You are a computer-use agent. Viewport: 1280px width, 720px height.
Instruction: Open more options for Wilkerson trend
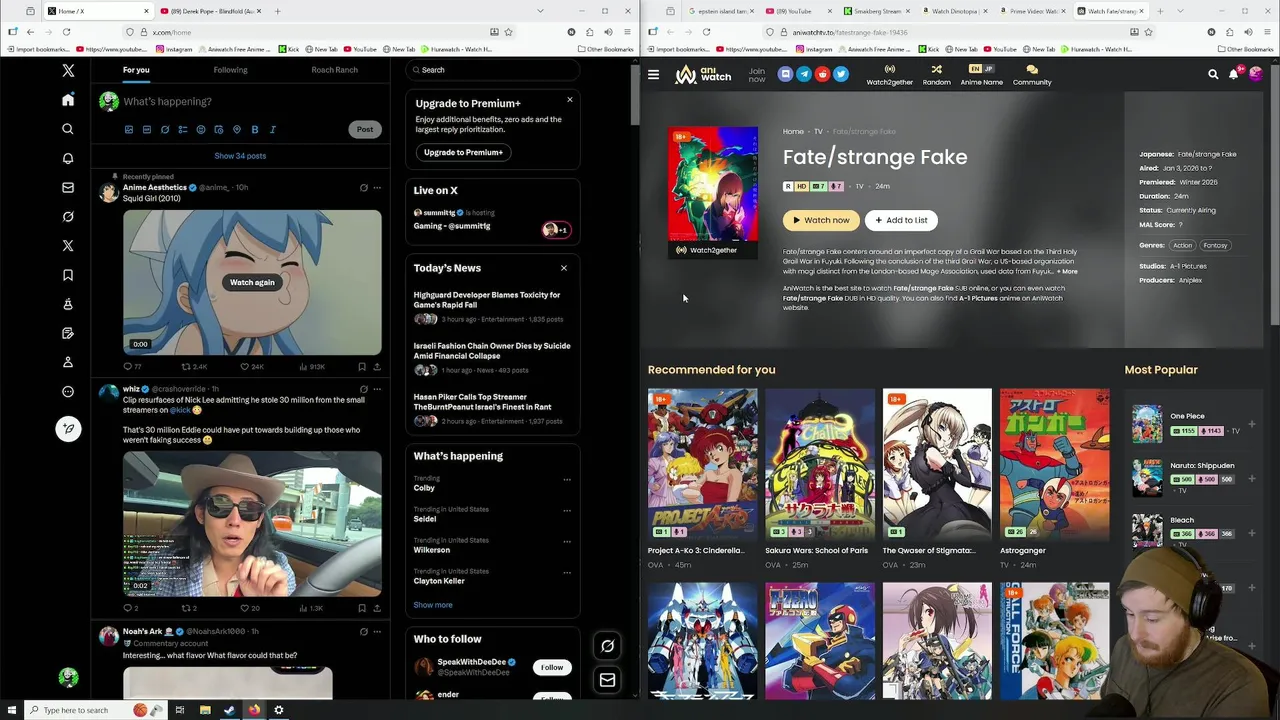click(567, 541)
